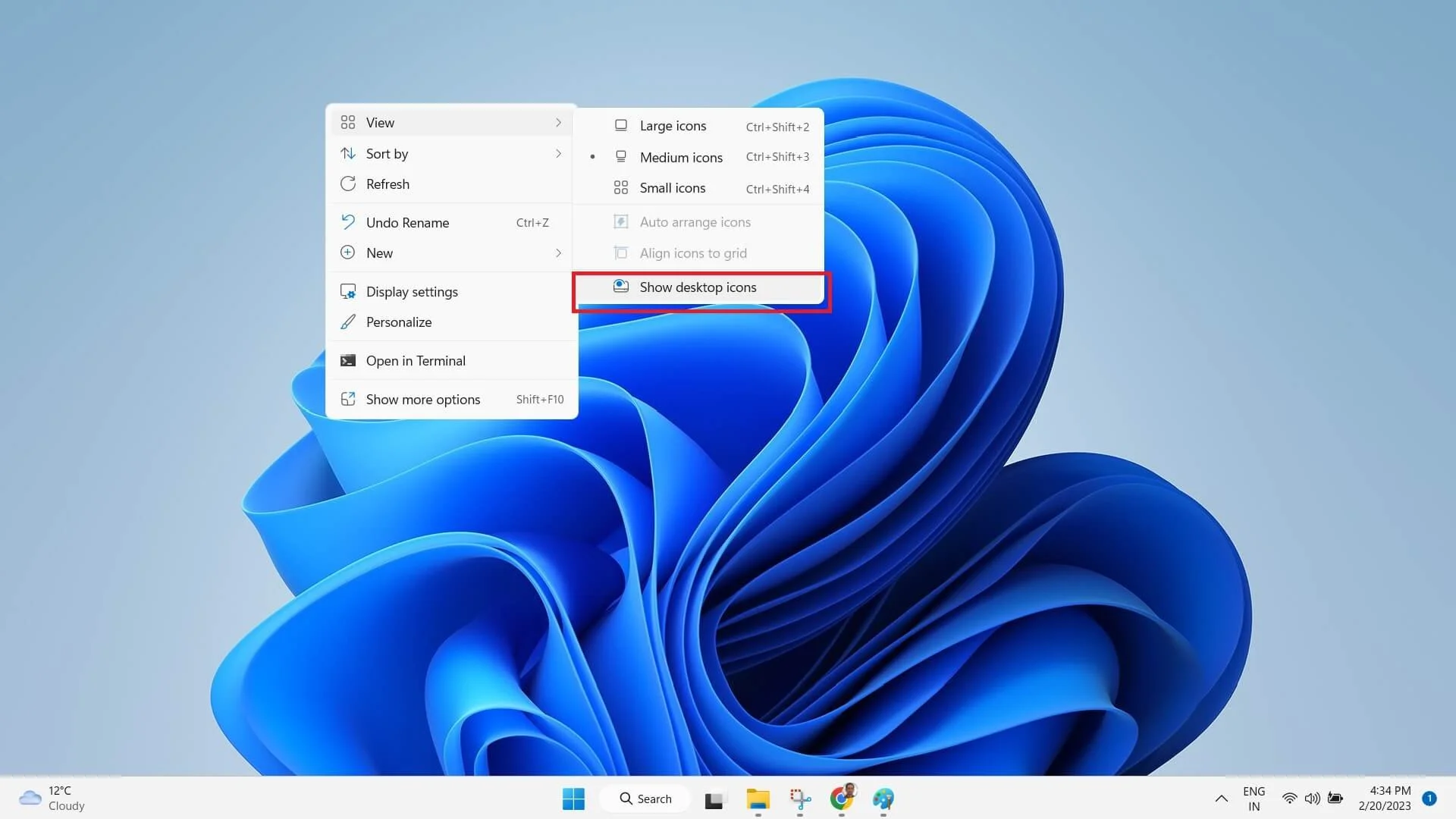Open File Explorer from the taskbar
This screenshot has height=819, width=1456.
(758, 799)
